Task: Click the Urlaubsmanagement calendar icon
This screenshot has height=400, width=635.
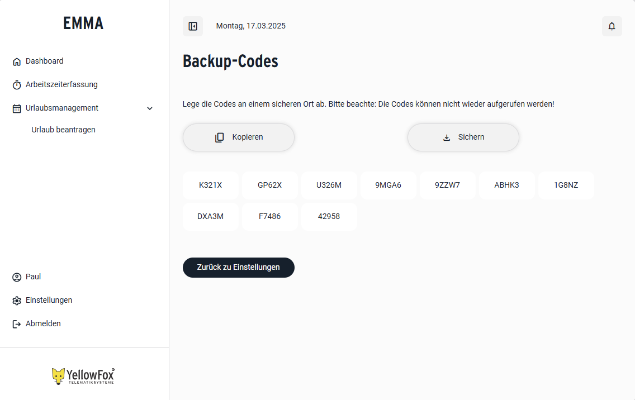Action: 17,109
